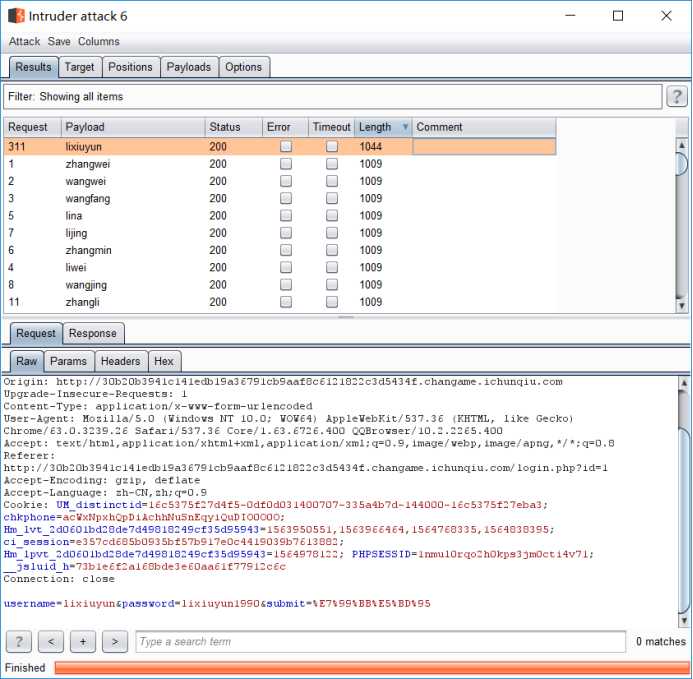Select the zhangli payload row
This screenshot has width=693, height=679.
tap(280, 302)
